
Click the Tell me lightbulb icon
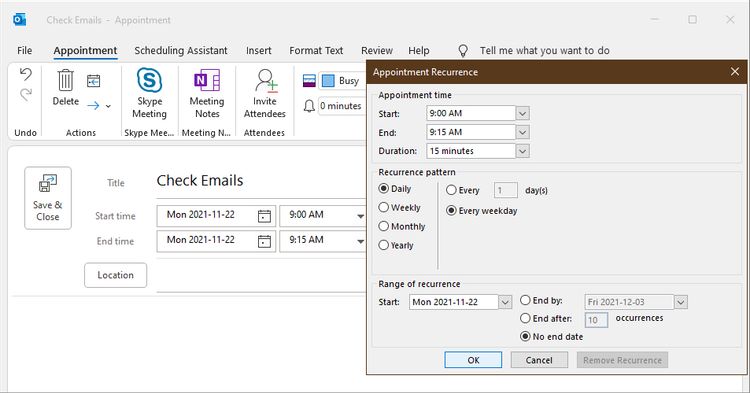(463, 51)
